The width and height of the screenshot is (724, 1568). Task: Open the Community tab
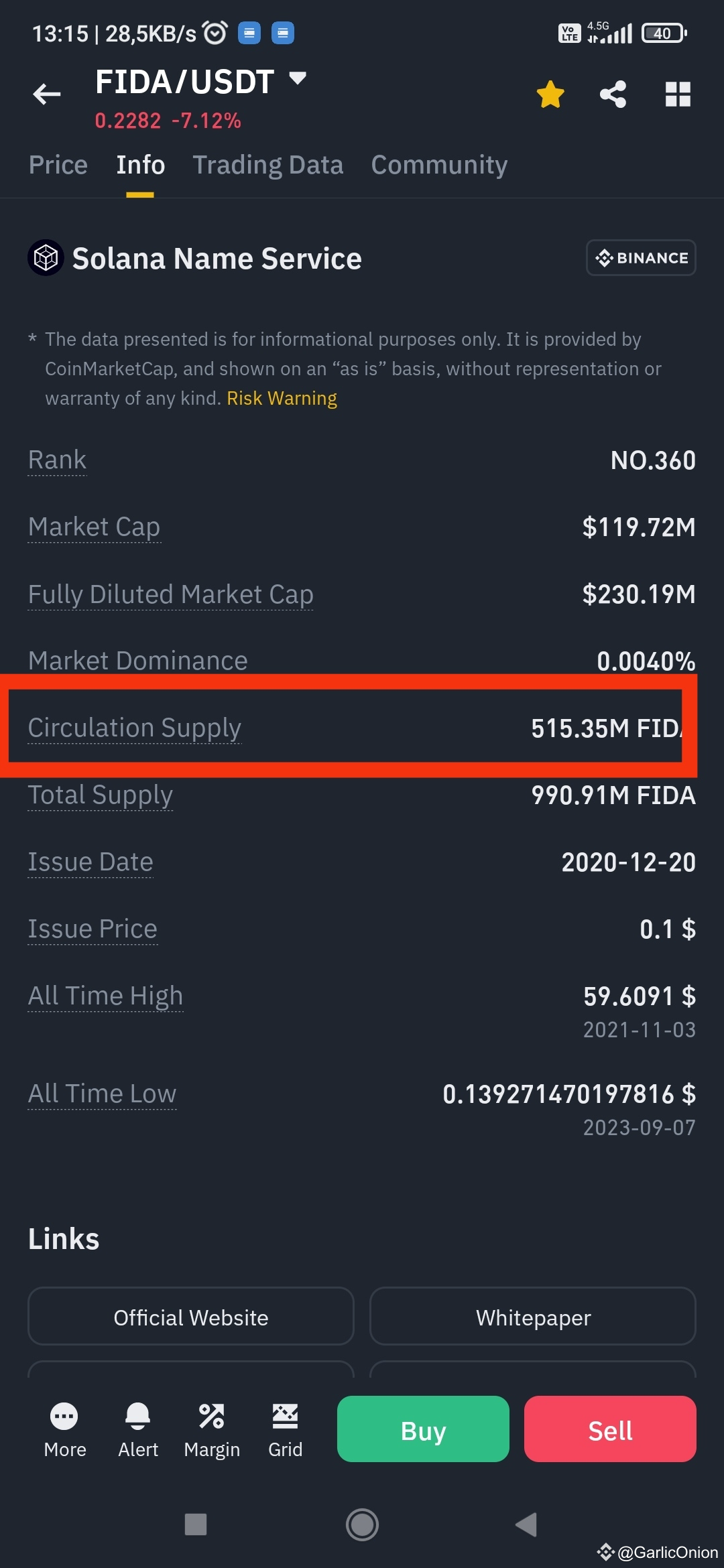pos(439,165)
